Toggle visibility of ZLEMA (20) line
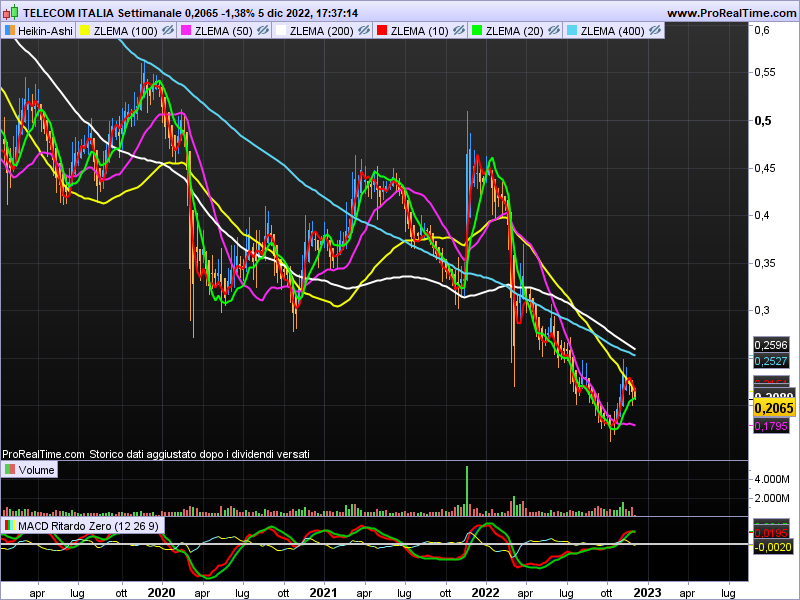Viewport: 800px width, 600px height. click(553, 31)
